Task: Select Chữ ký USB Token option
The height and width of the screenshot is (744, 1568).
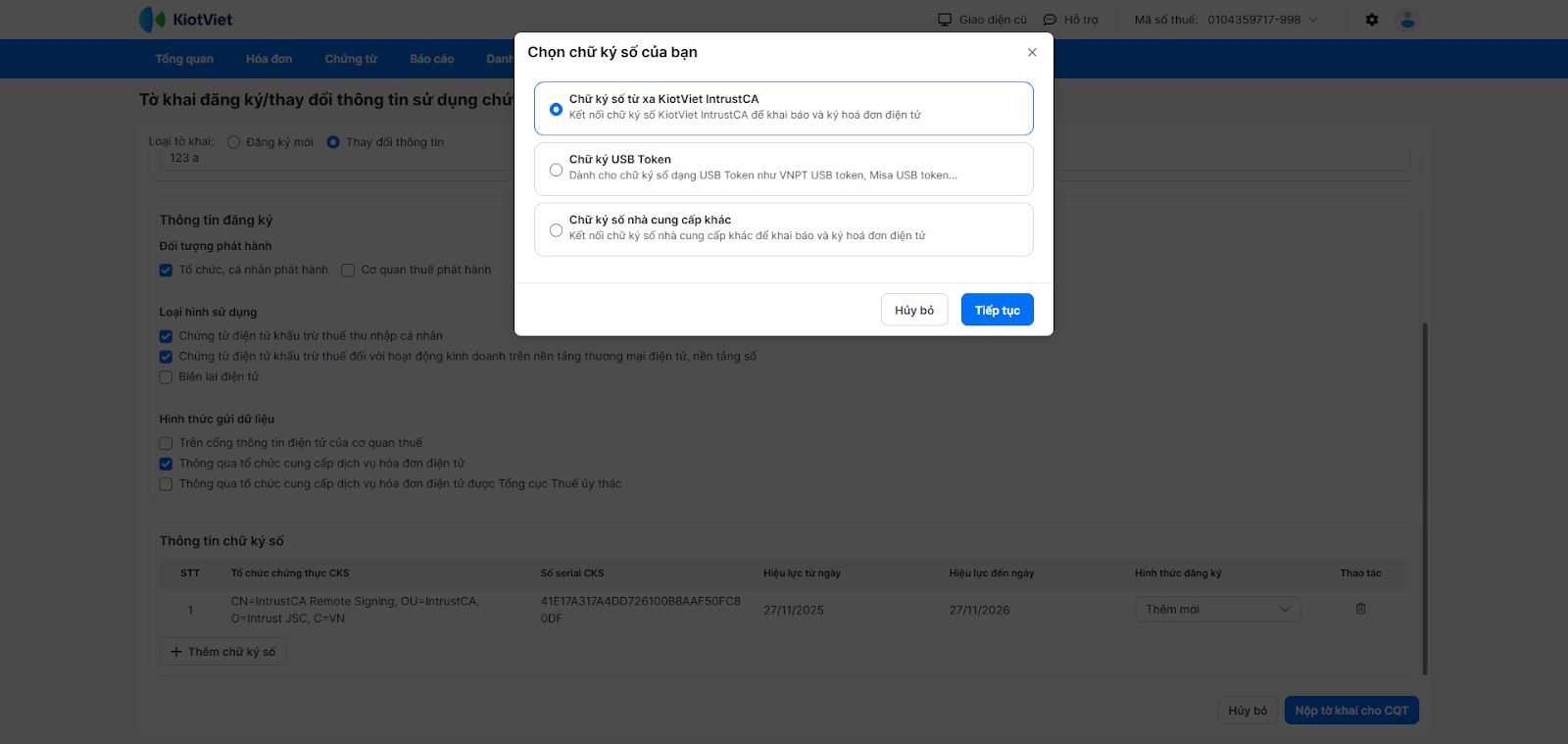Action: point(556,170)
